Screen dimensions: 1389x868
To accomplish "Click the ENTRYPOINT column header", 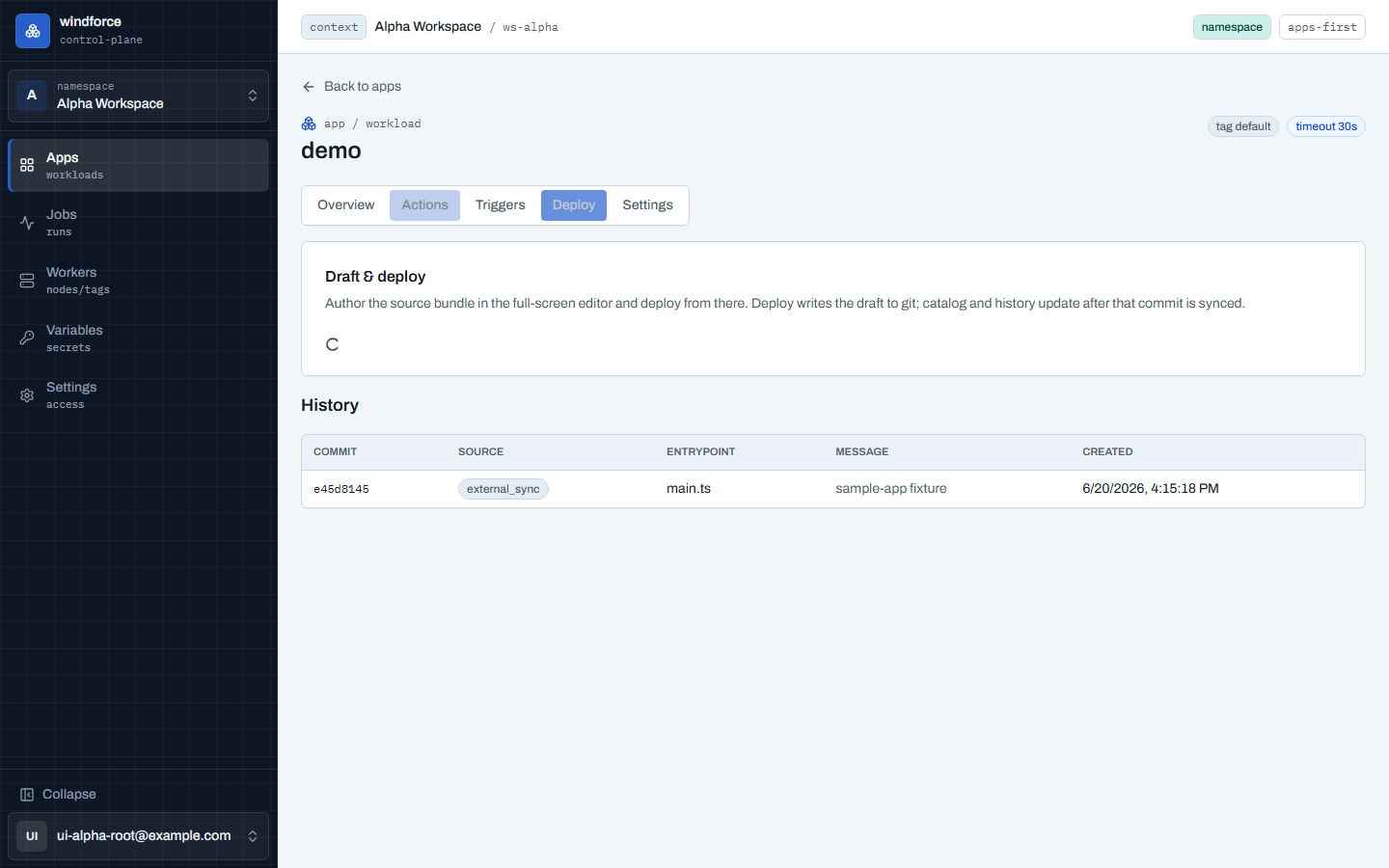I will click(x=700, y=452).
